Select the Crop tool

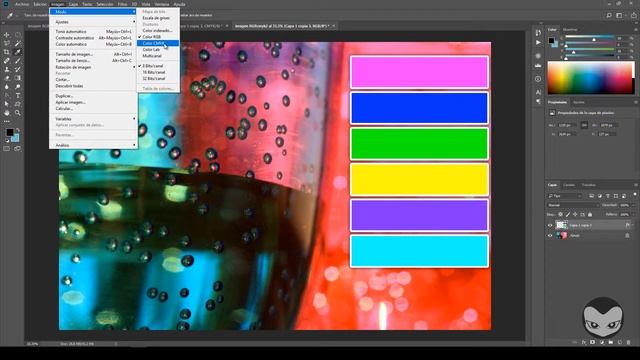[7, 52]
